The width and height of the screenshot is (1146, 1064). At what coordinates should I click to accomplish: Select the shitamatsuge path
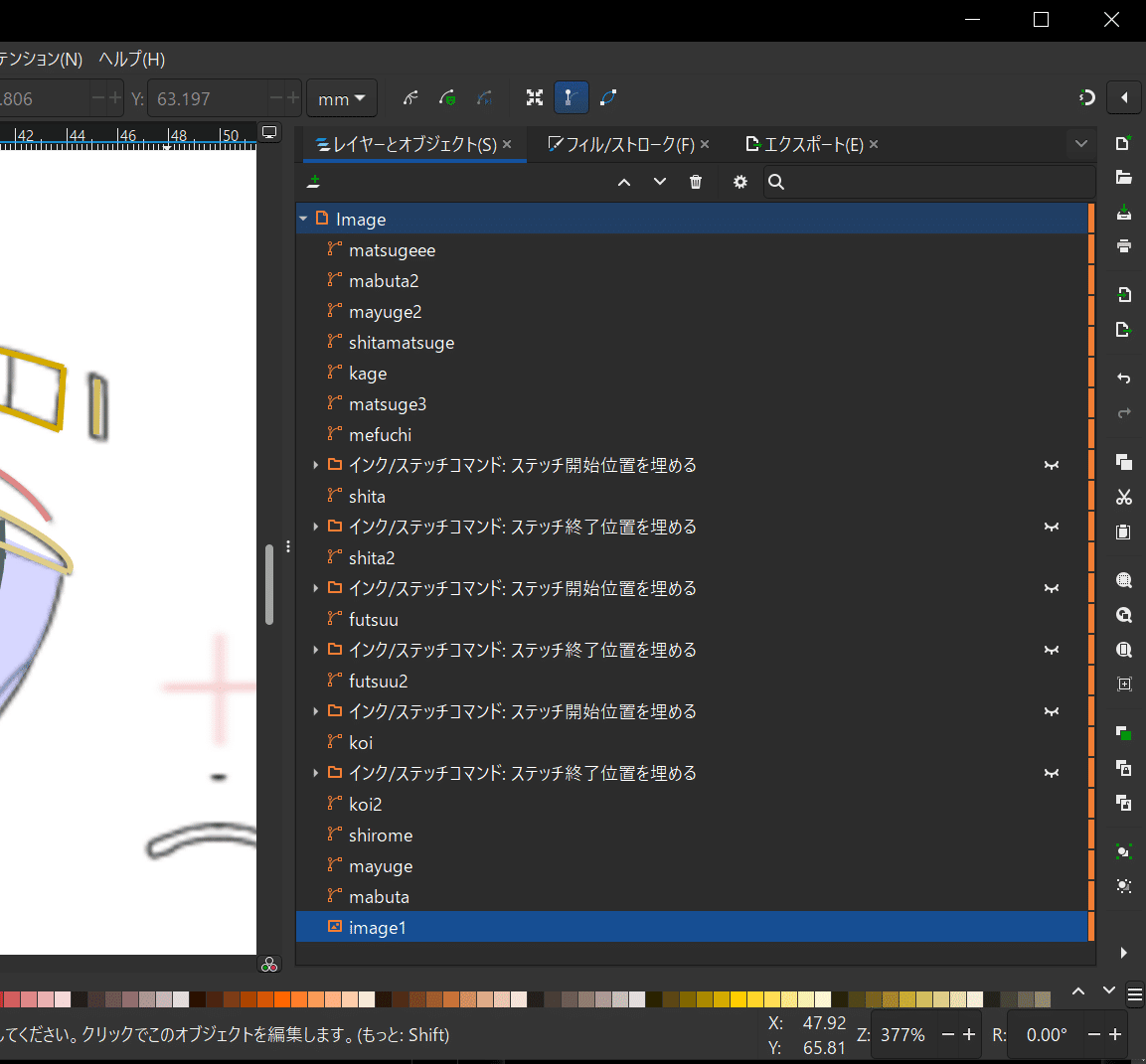(x=692, y=343)
